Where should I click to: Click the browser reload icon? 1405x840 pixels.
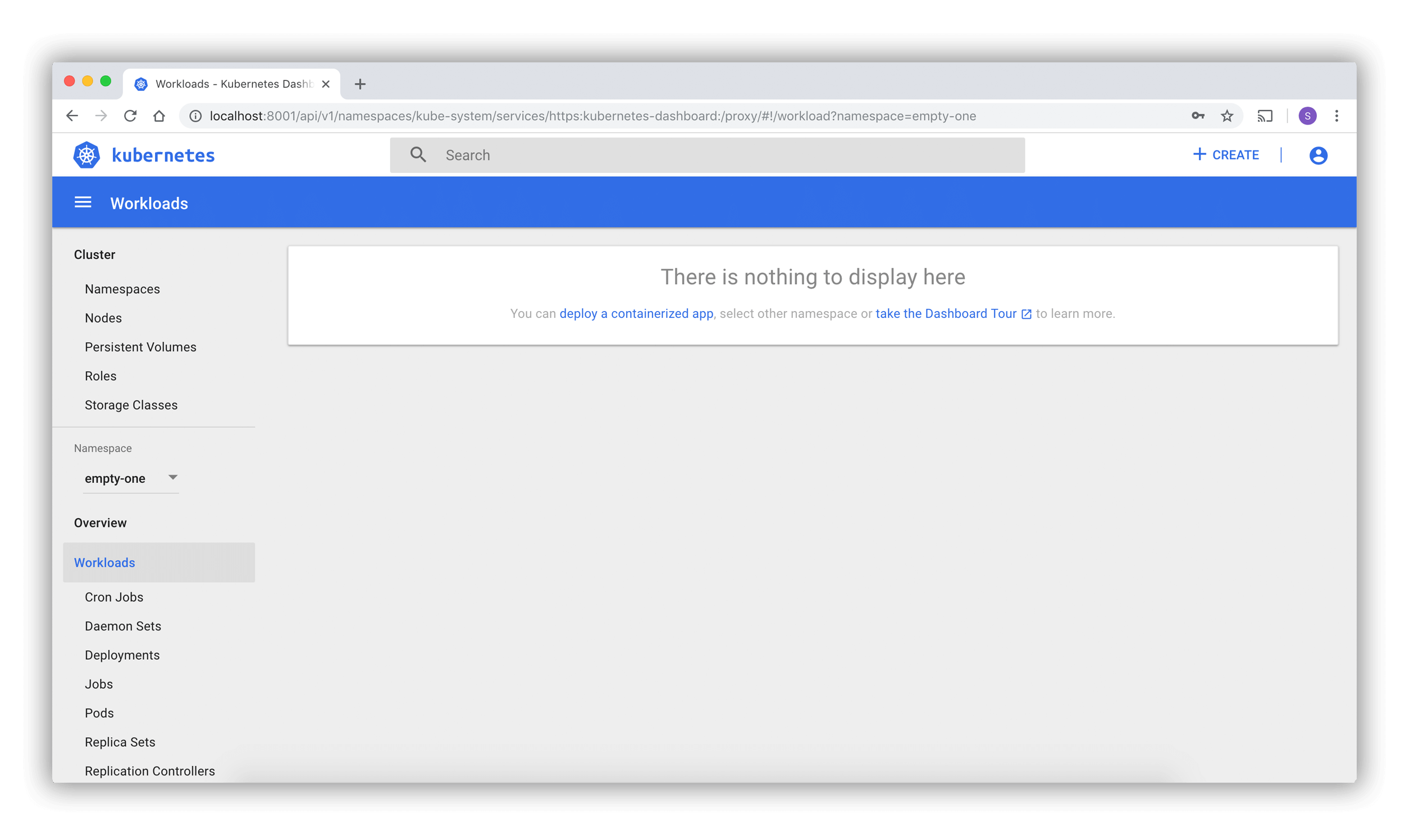(x=130, y=116)
